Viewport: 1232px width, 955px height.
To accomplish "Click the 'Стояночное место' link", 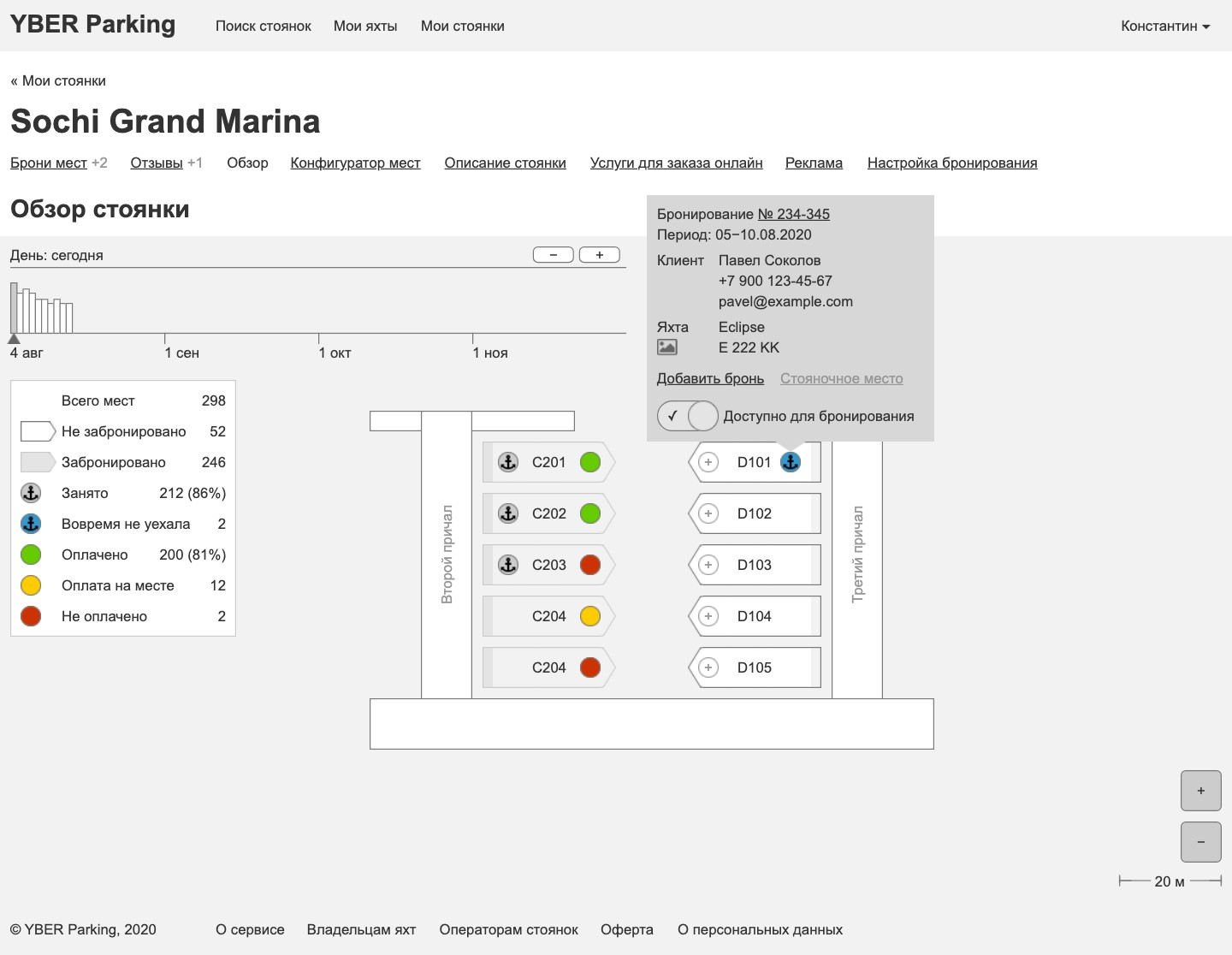I will tap(842, 378).
